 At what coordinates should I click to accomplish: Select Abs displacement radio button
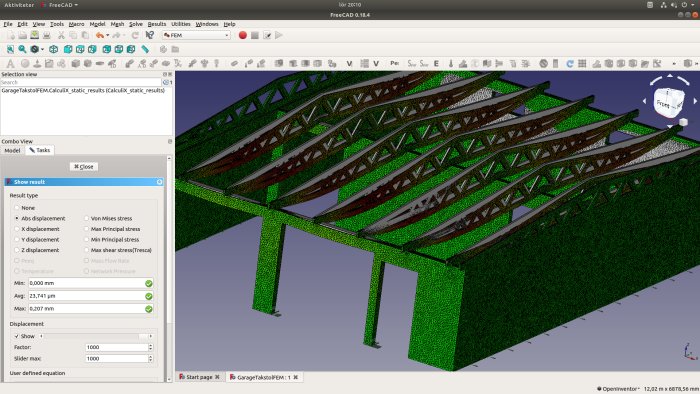(17, 219)
